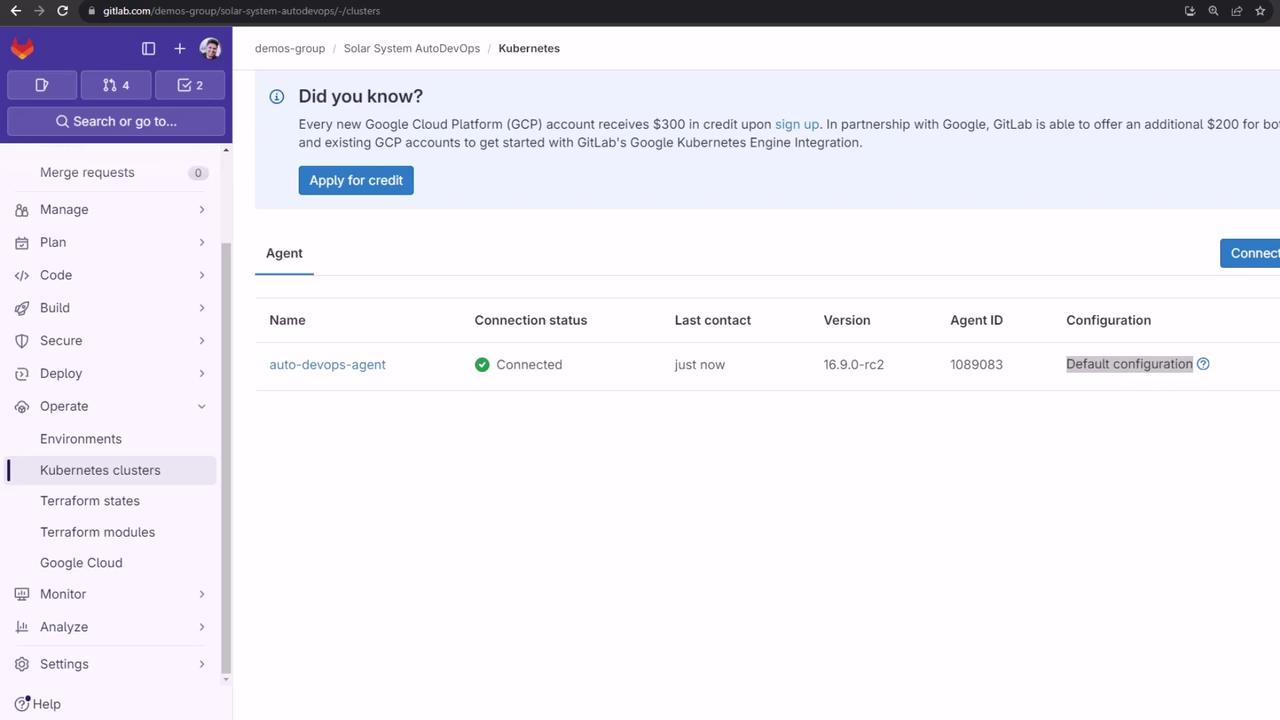Open to-do list counter showing 2
Image resolution: width=1280 pixels, height=720 pixels.
pos(190,85)
